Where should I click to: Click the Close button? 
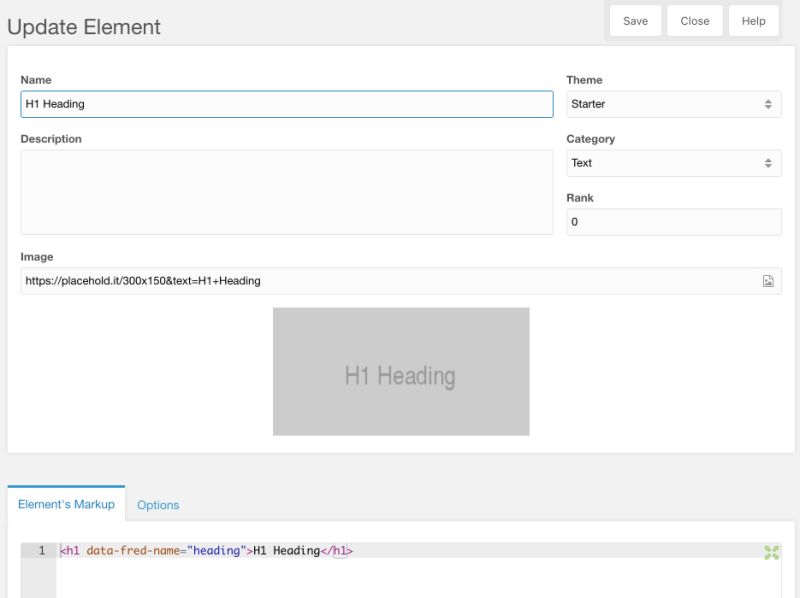[694, 21]
